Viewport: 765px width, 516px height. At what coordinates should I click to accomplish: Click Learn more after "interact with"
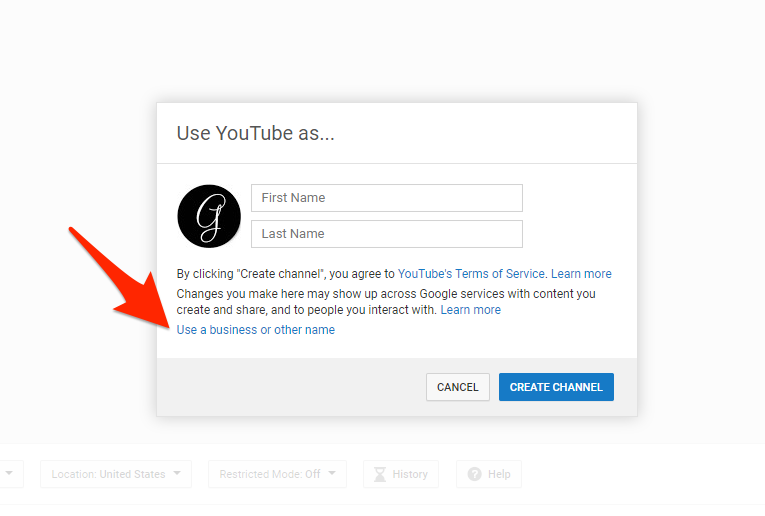click(470, 310)
